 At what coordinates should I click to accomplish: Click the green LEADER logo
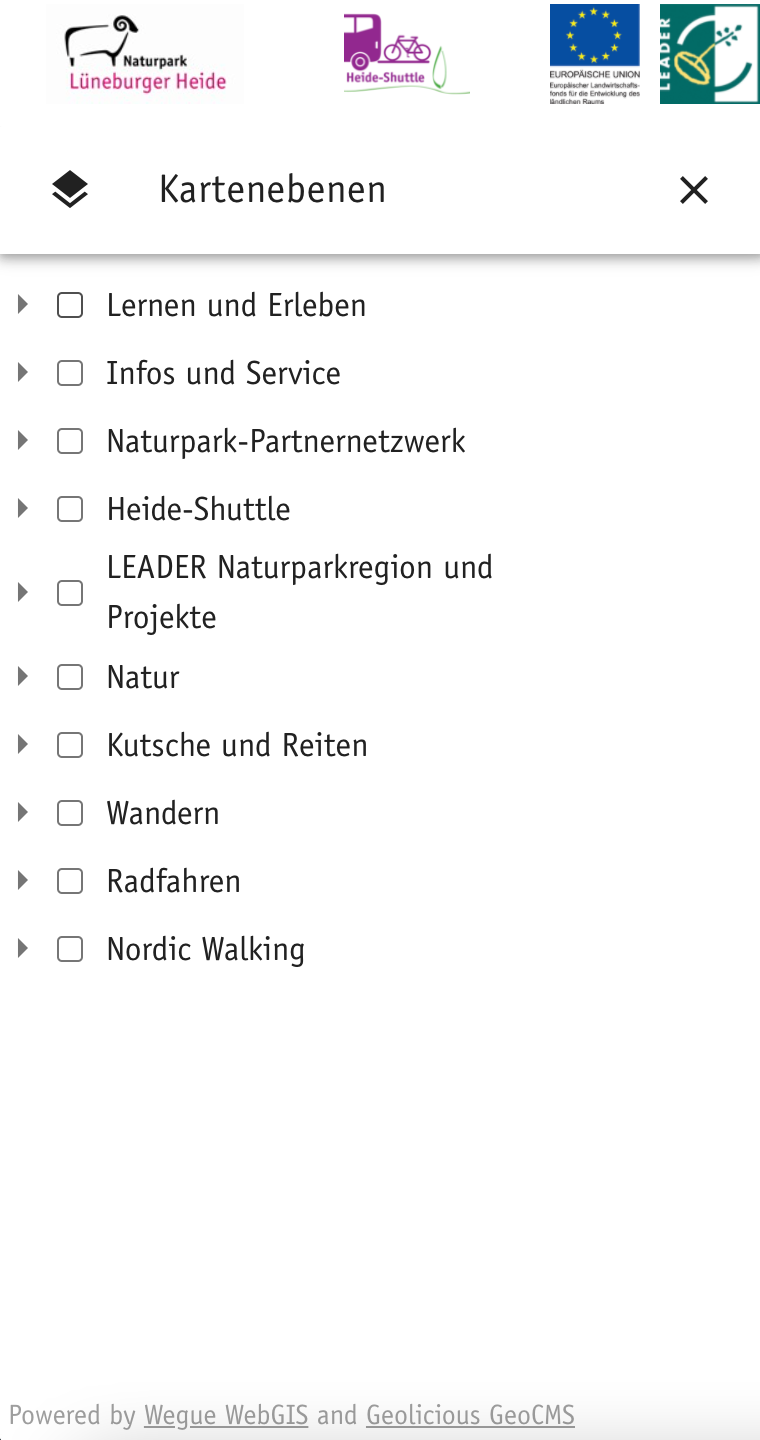point(709,54)
